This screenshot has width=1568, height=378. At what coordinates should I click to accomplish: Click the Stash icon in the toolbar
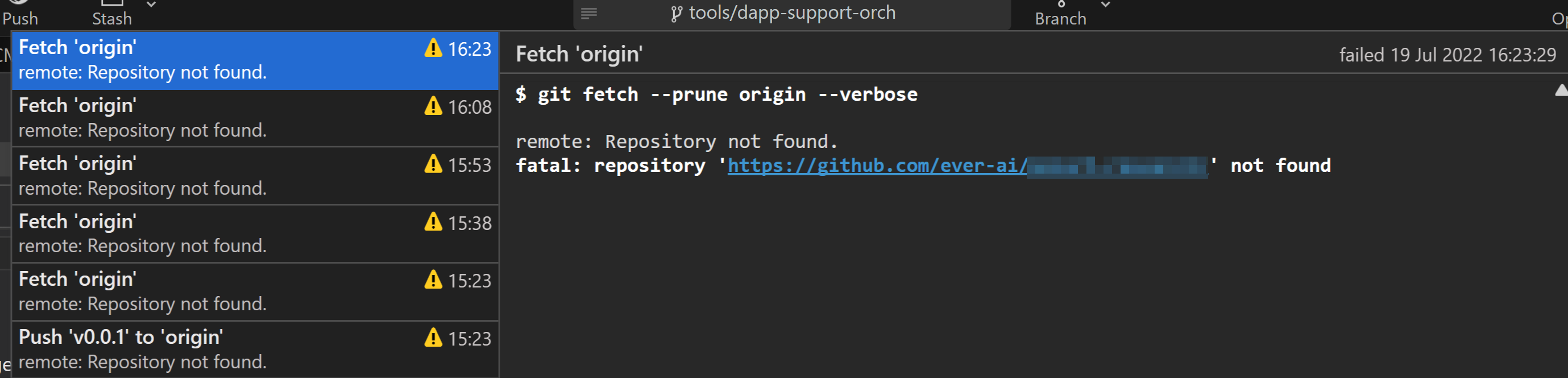click(113, 3)
